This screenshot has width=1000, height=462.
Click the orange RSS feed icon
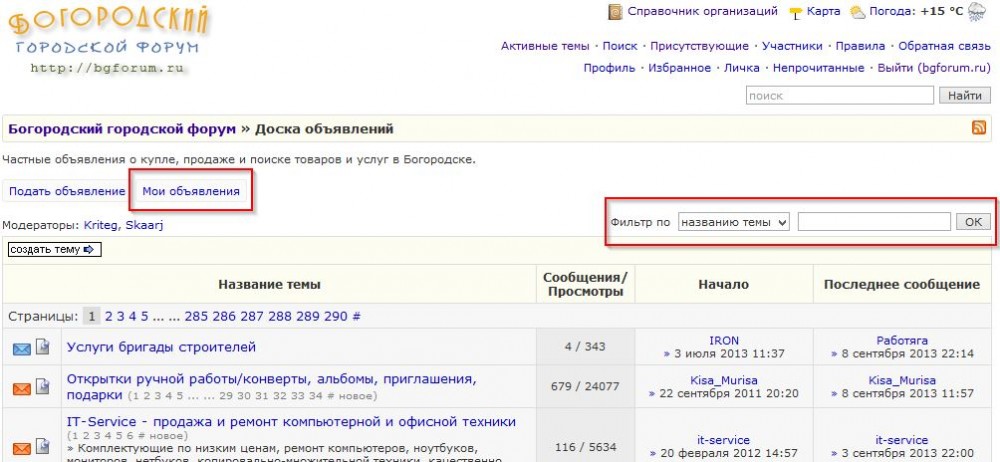979,128
